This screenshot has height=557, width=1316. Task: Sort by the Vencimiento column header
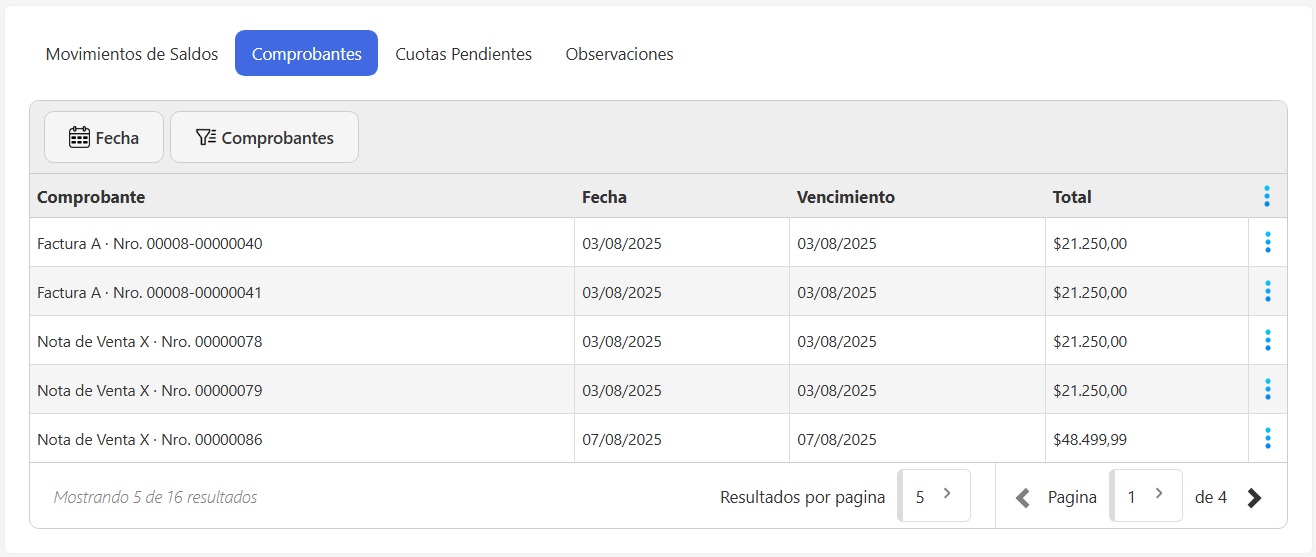[845, 197]
